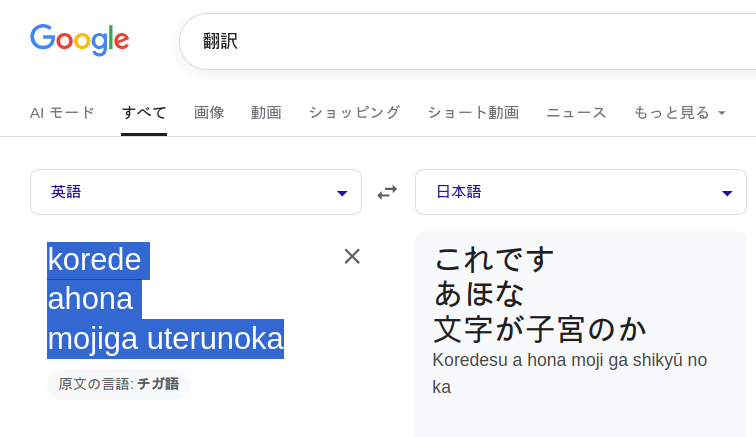Click the detected language チガ語 chip
This screenshot has height=437, width=756.
[118, 384]
